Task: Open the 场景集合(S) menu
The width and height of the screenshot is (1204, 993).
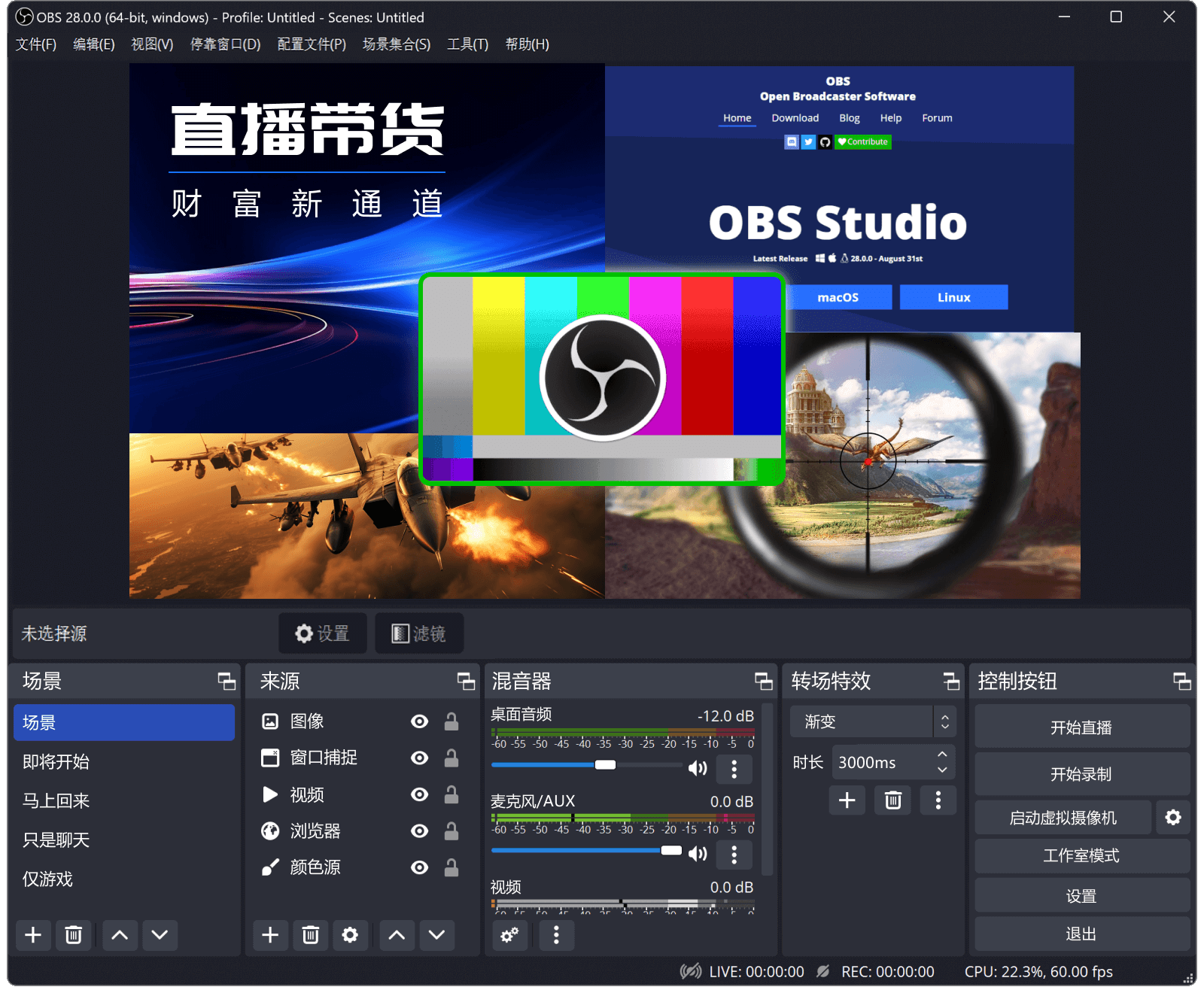Action: 397,44
